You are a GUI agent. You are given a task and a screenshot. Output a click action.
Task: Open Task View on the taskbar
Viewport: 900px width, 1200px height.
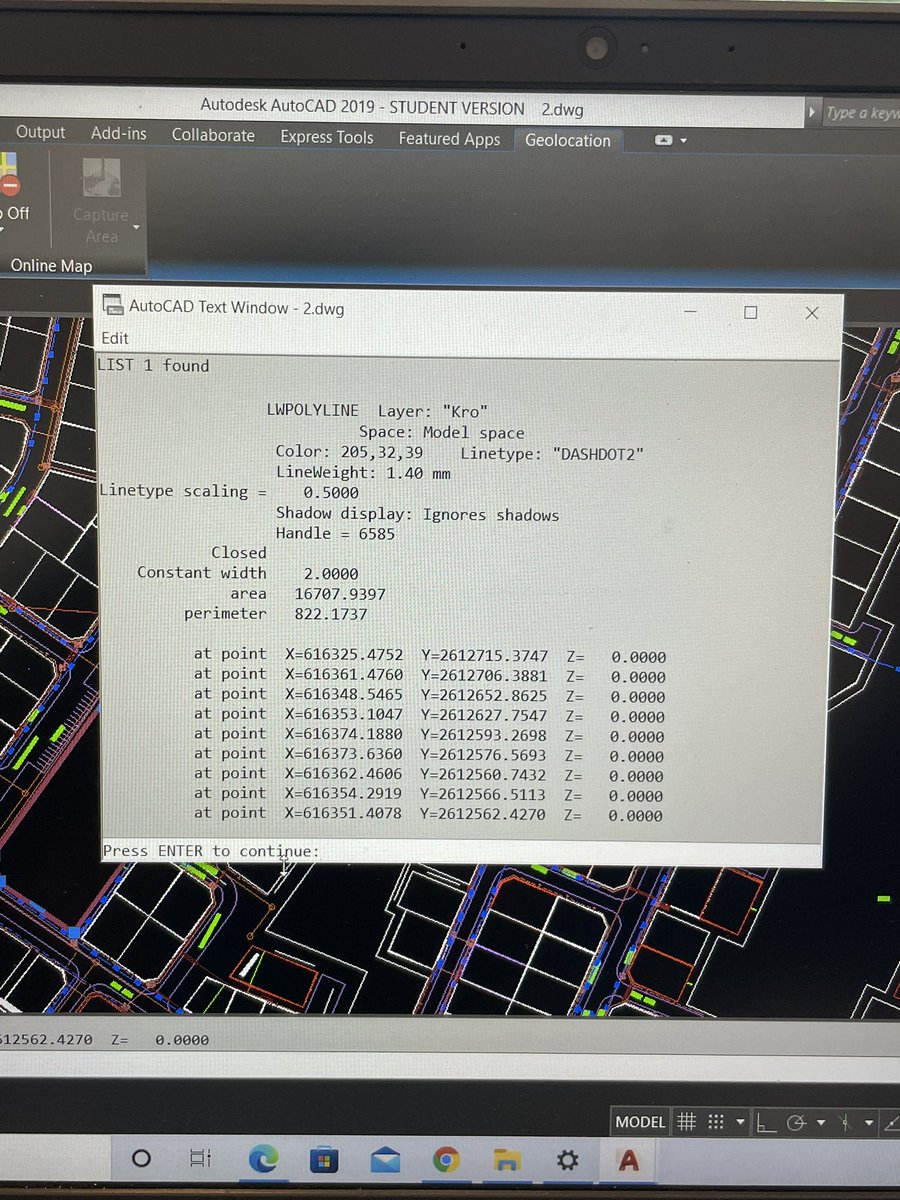tap(200, 1158)
